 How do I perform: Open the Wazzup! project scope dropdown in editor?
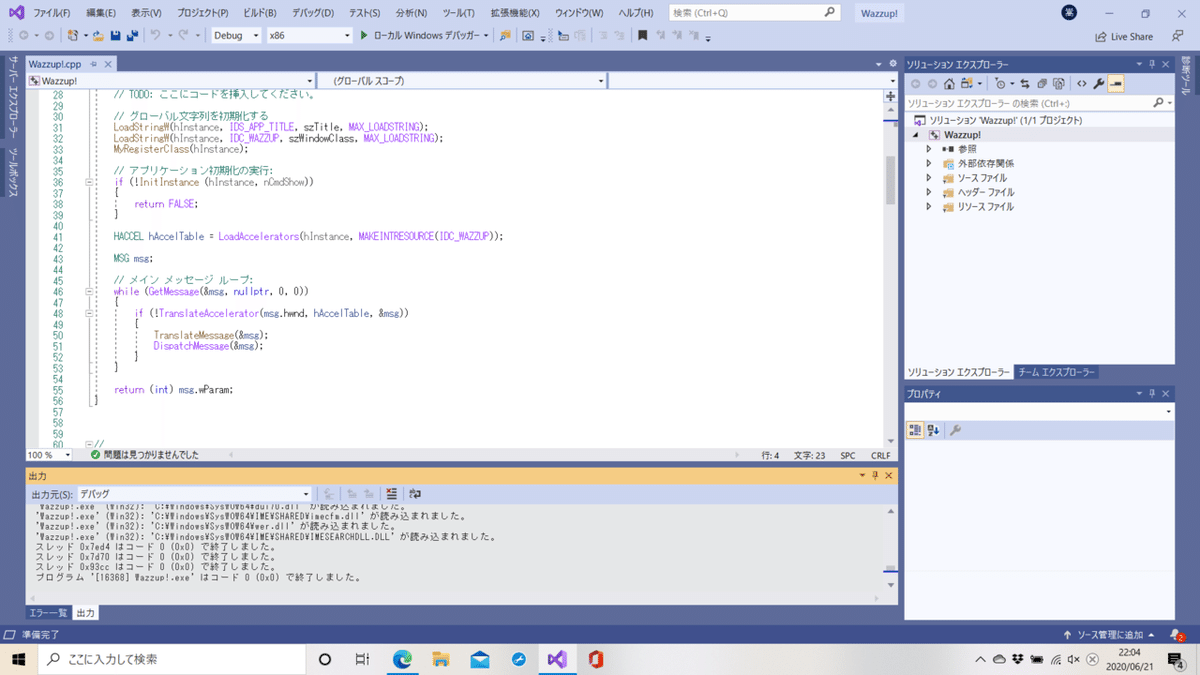click(x=172, y=81)
